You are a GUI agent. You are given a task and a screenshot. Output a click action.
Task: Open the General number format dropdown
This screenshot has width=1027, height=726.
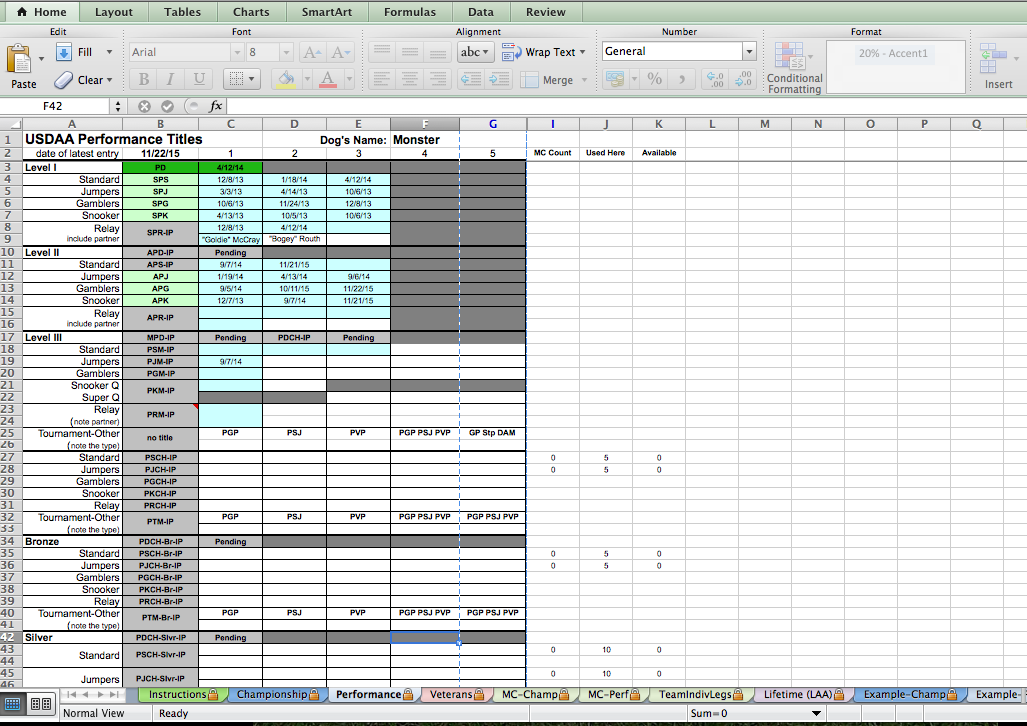point(749,51)
